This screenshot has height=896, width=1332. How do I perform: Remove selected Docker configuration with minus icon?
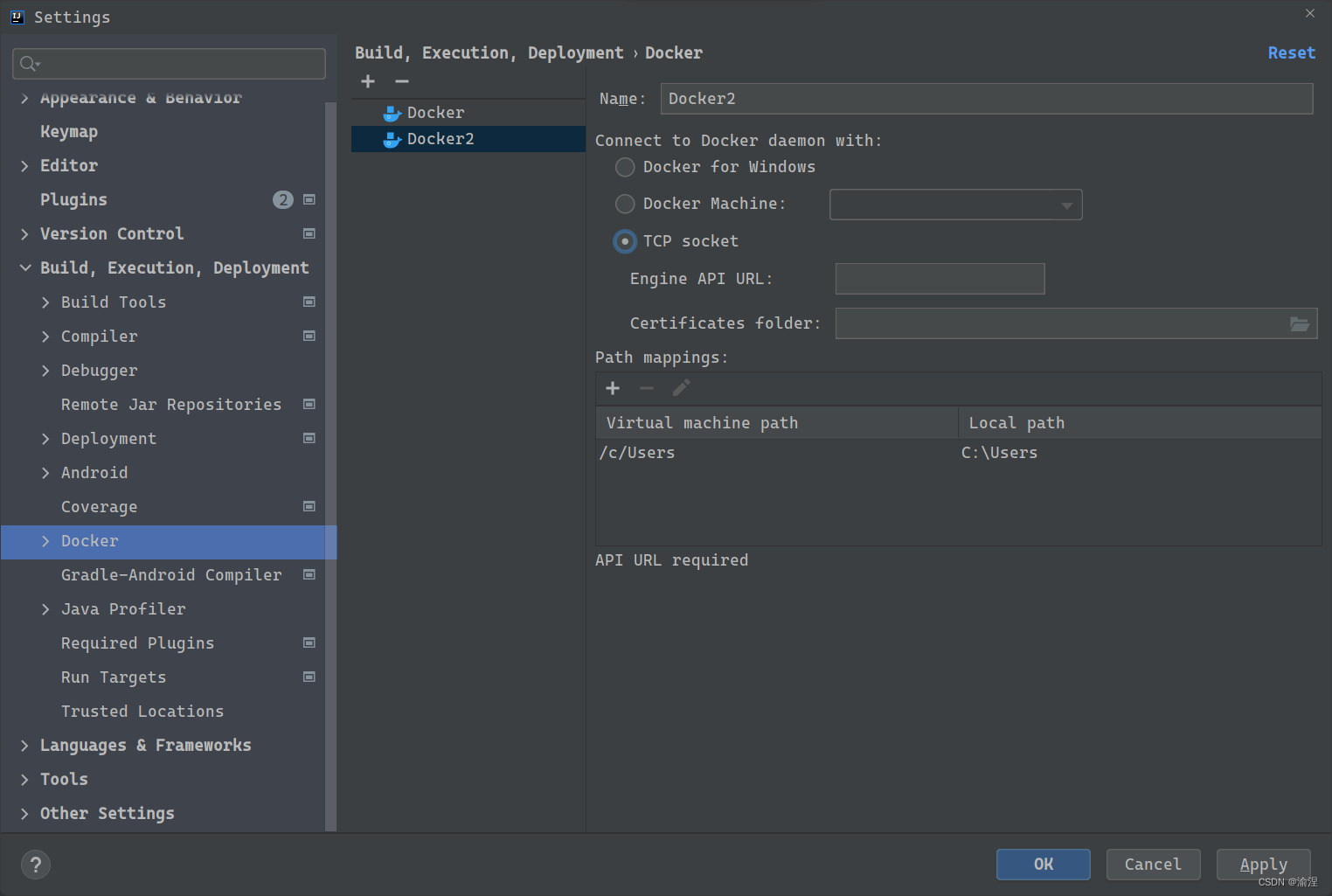[x=402, y=81]
